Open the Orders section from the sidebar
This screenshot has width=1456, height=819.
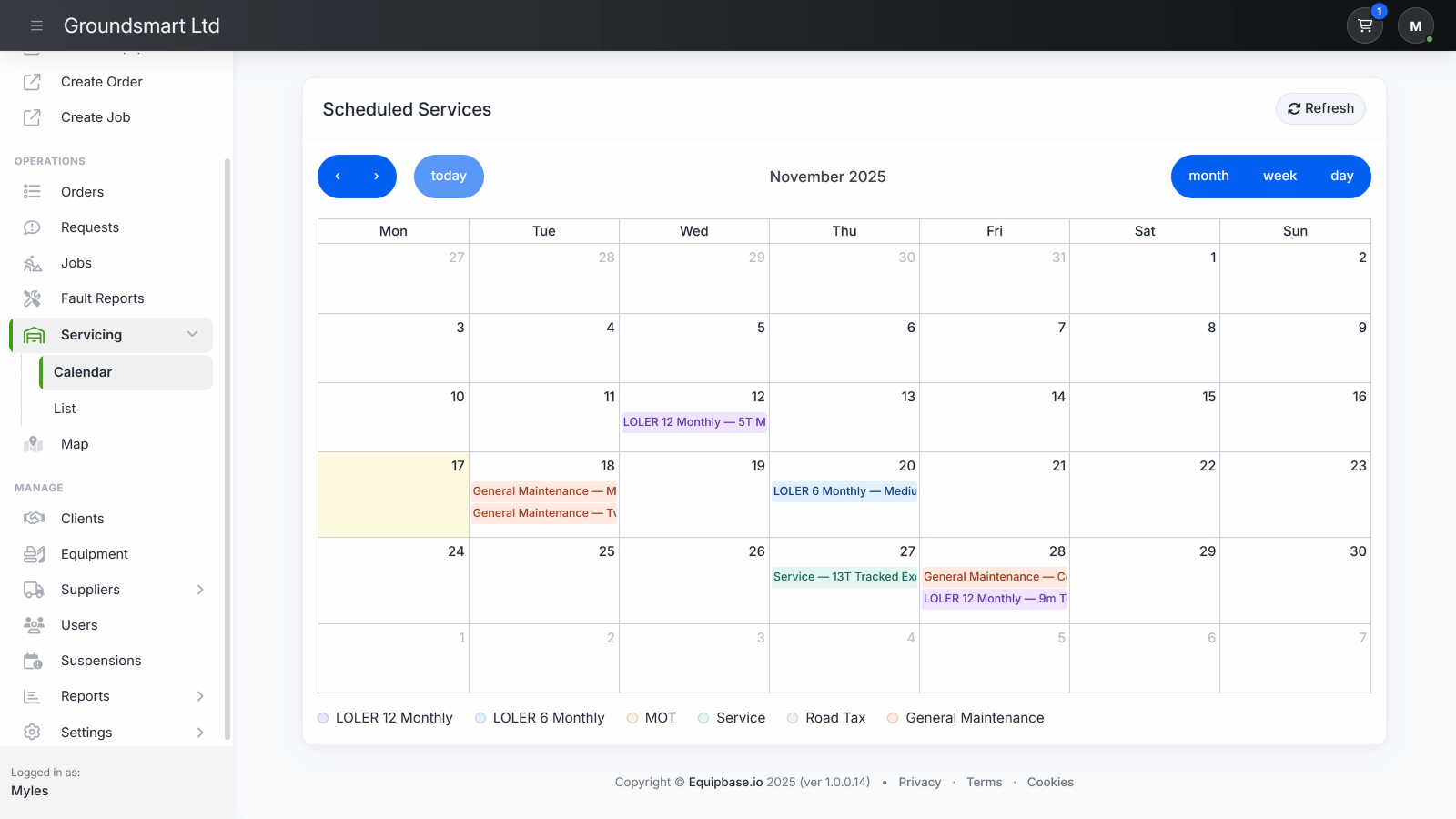tap(83, 191)
